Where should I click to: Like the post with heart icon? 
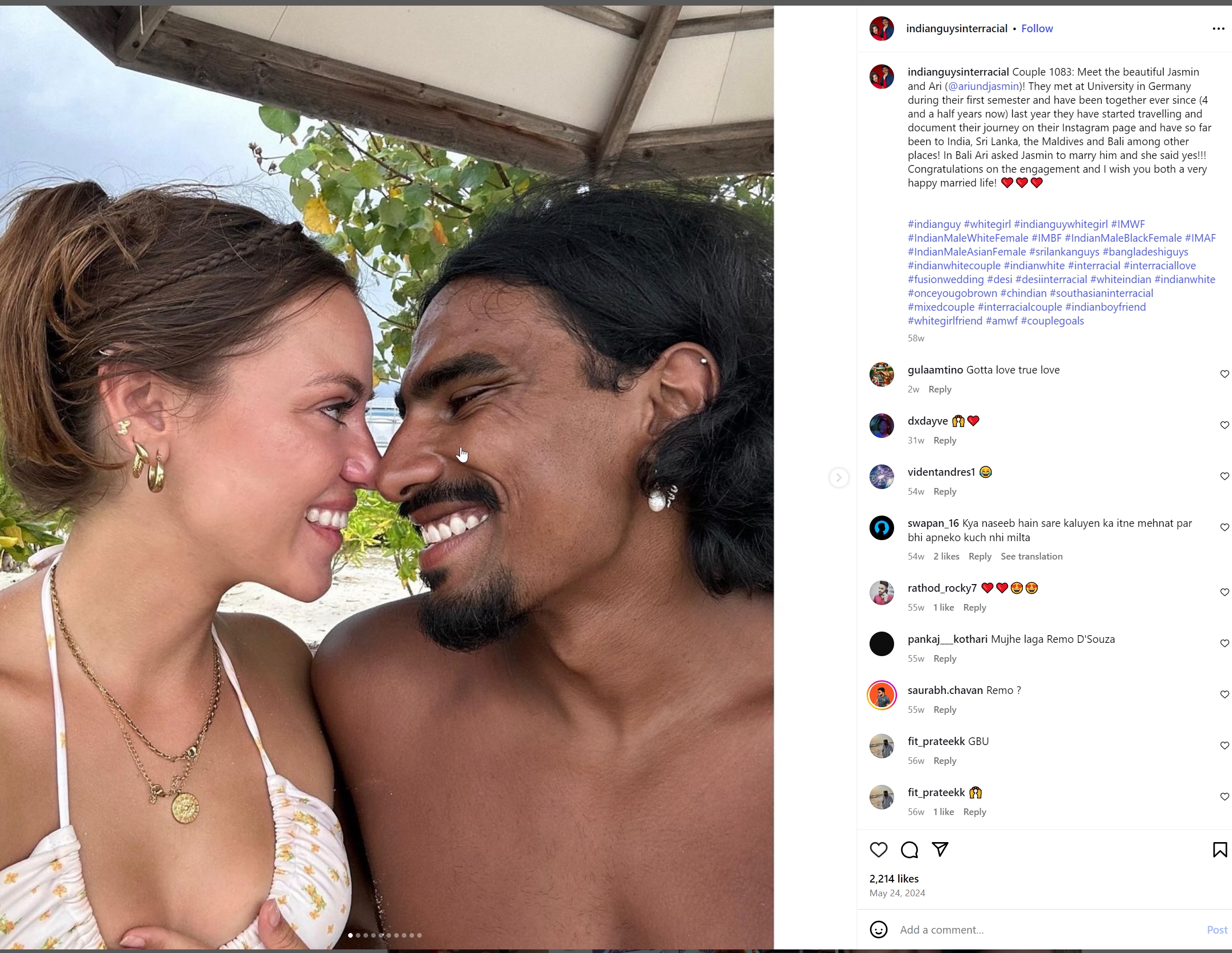878,849
